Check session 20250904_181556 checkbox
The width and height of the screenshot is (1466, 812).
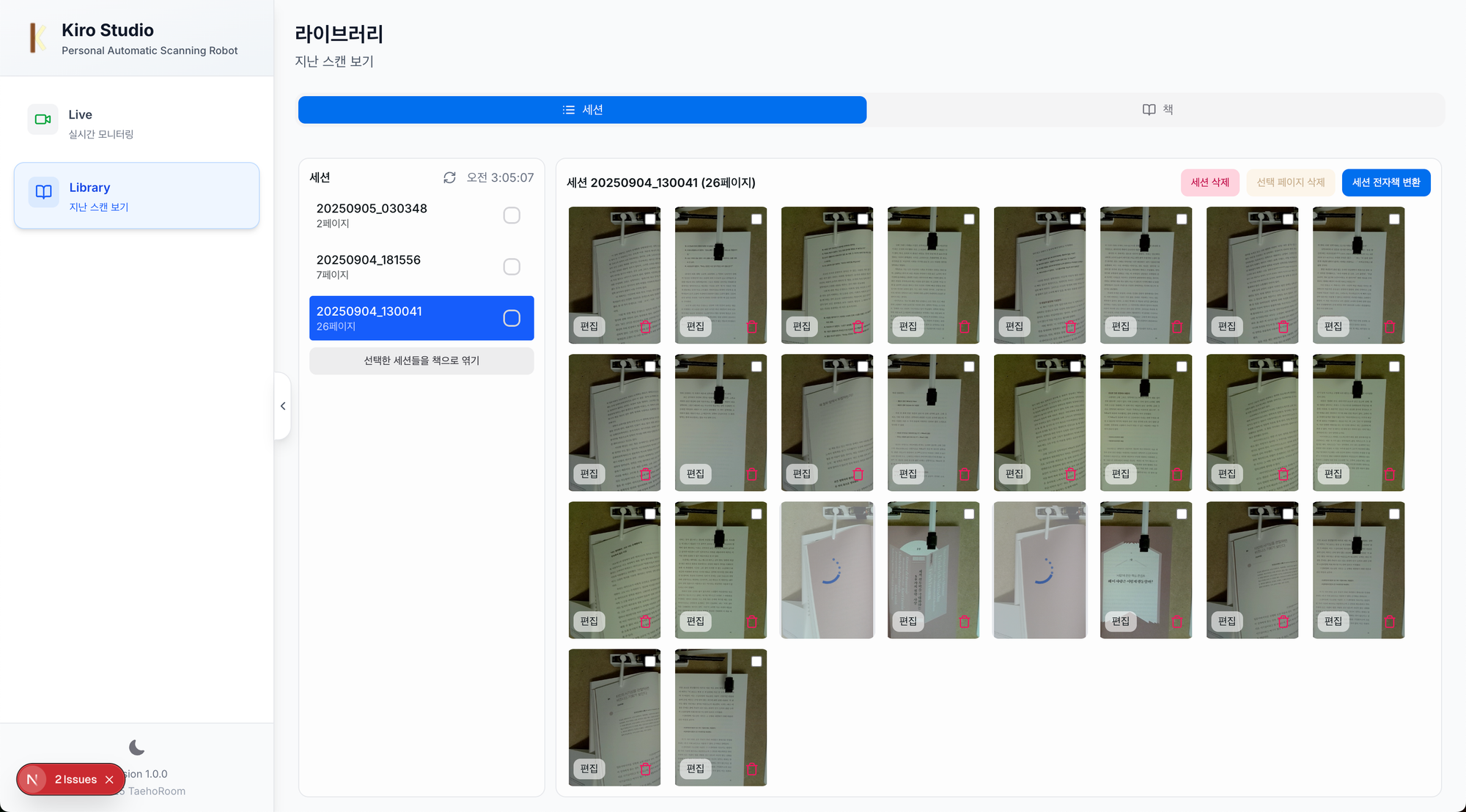click(x=512, y=267)
